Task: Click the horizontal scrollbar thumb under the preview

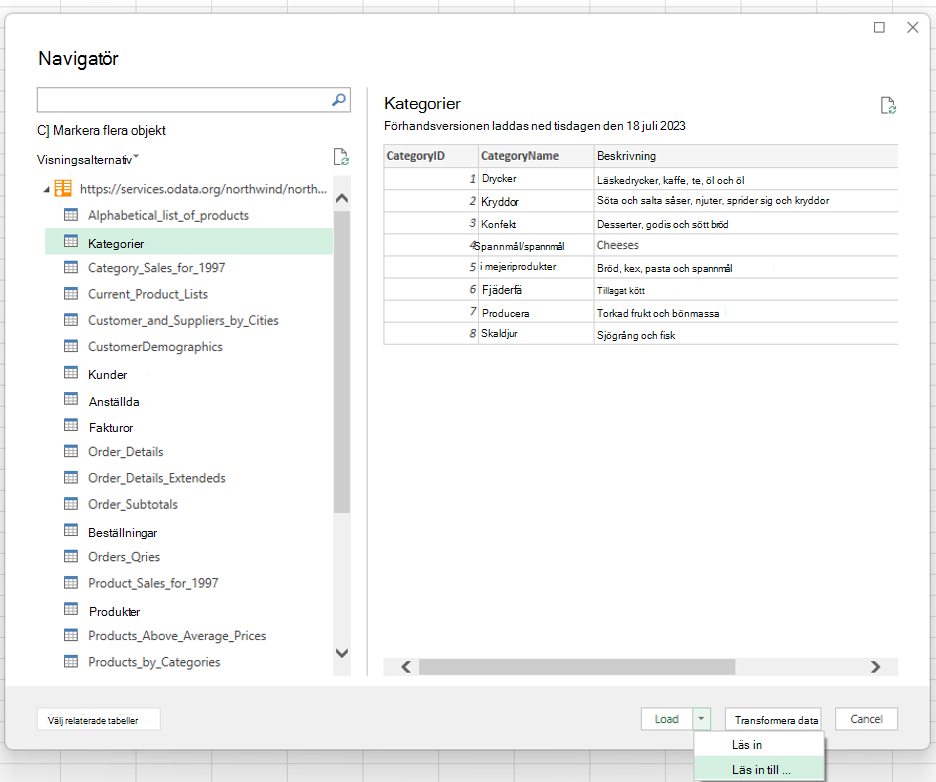Action: coord(577,667)
